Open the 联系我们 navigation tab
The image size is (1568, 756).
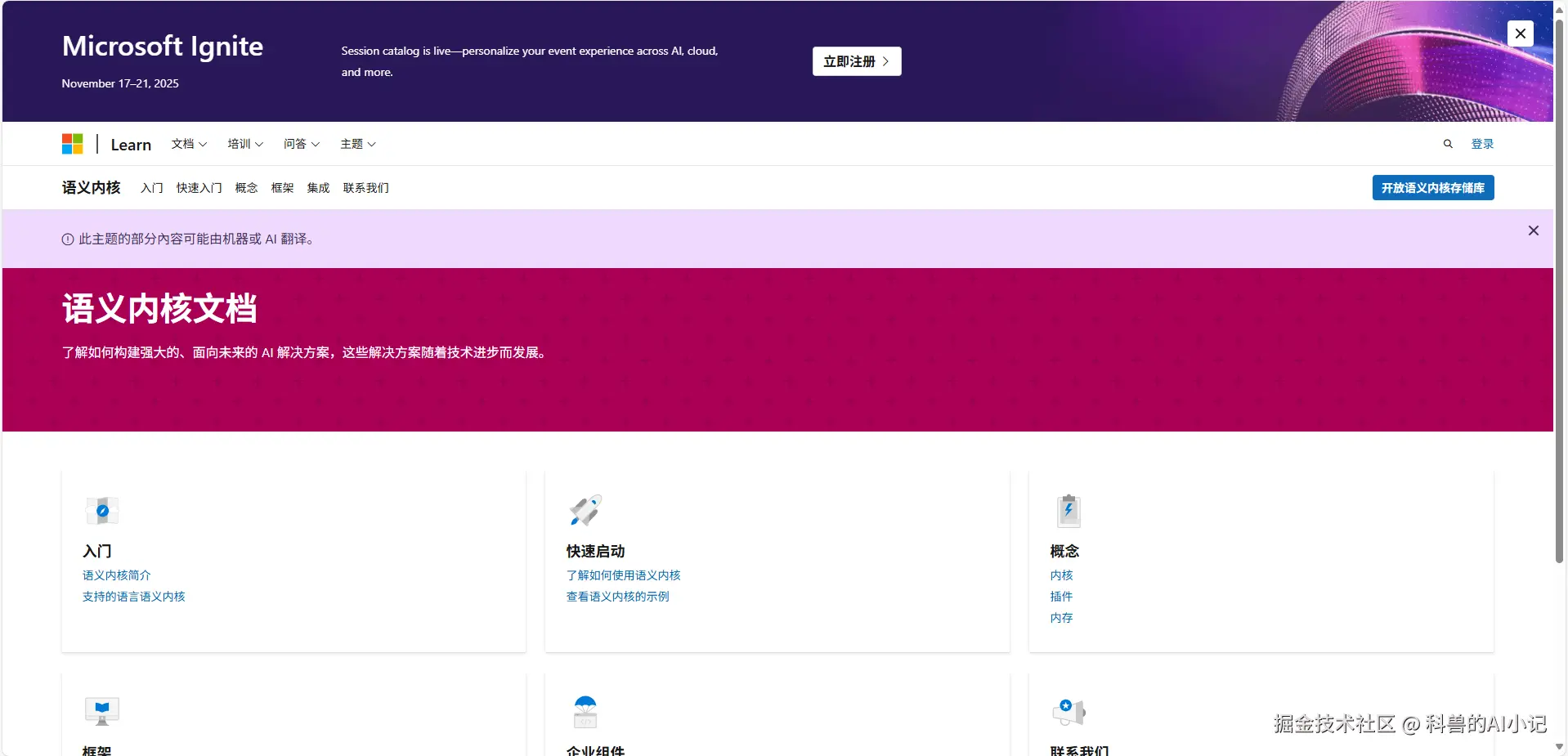pos(366,188)
